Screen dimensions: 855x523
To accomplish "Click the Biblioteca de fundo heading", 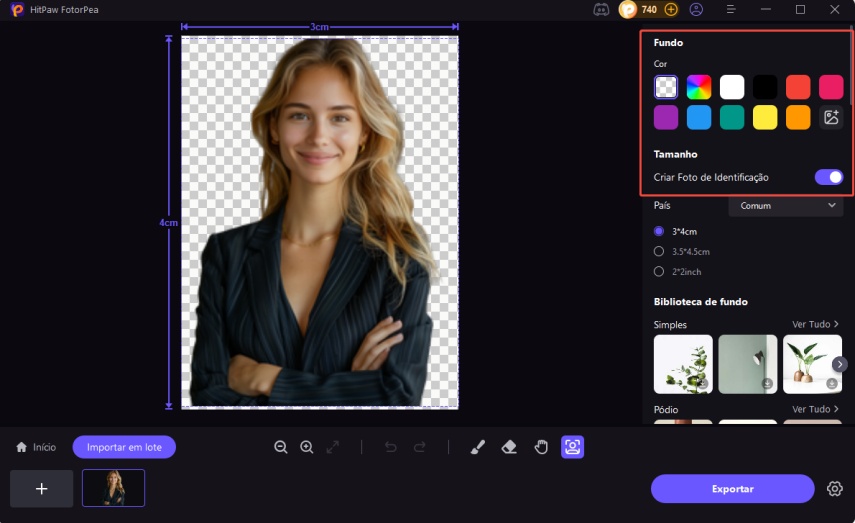I will tap(701, 302).
